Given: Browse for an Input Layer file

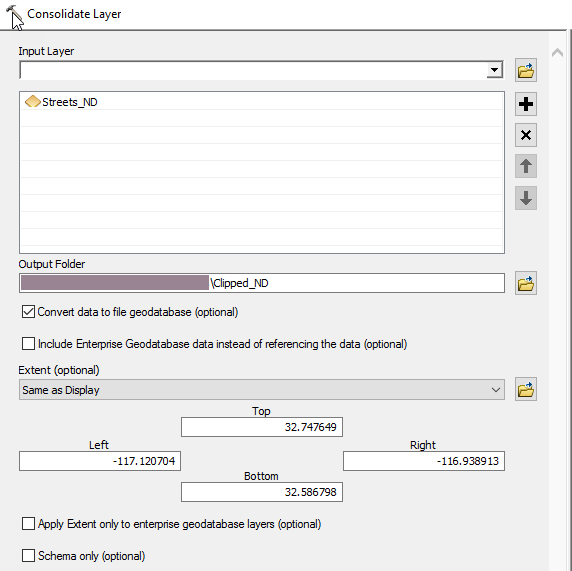Looking at the screenshot, I should coord(526,70).
